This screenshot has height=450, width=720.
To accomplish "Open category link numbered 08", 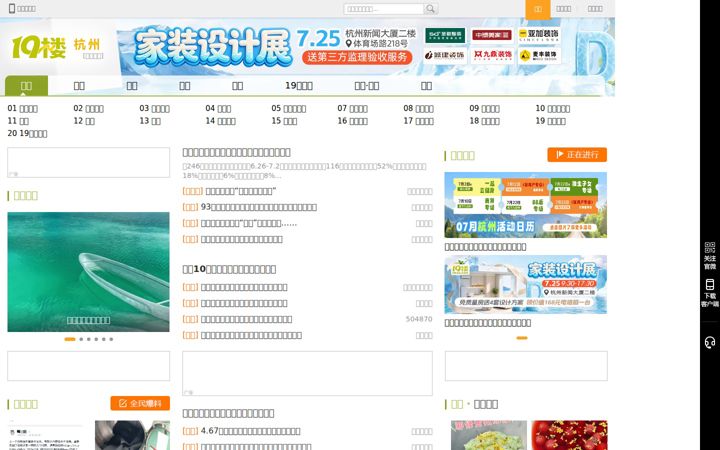I will point(418,108).
